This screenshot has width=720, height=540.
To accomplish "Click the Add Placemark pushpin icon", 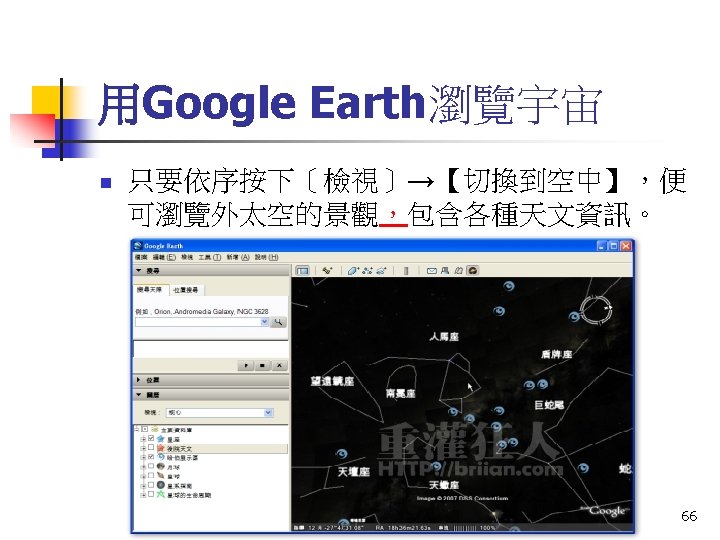I will (x=327, y=270).
